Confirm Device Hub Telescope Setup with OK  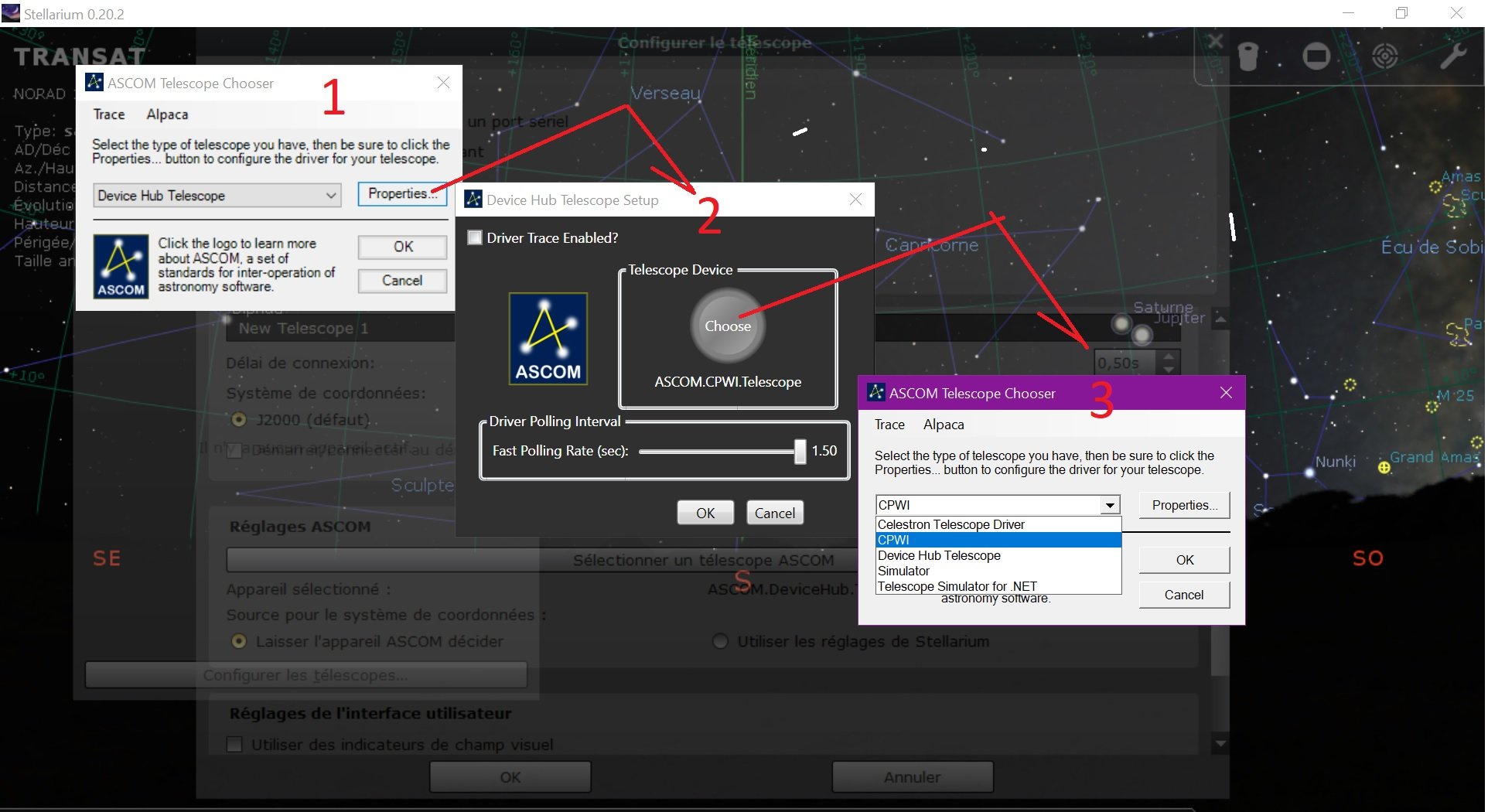click(x=705, y=513)
